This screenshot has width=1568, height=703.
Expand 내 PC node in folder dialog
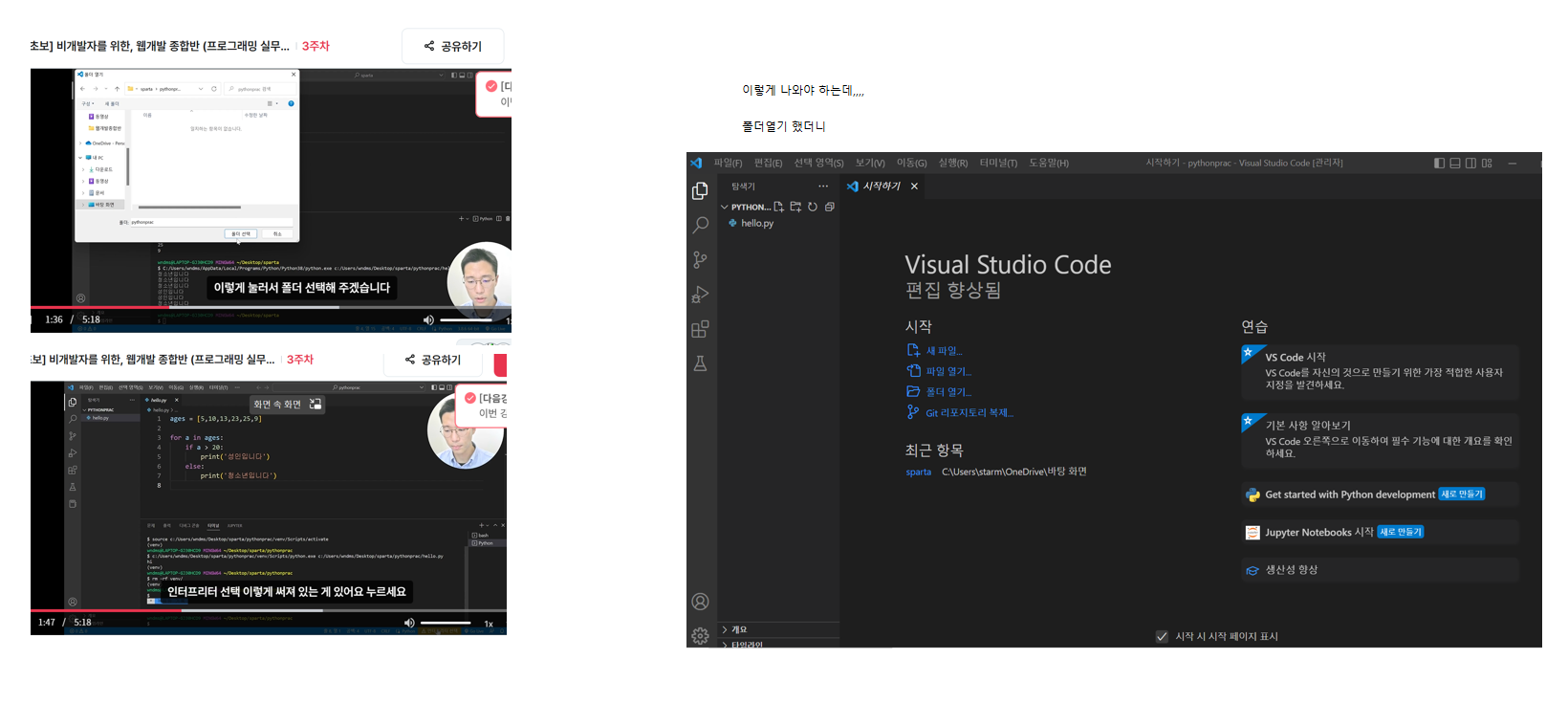pos(80,158)
